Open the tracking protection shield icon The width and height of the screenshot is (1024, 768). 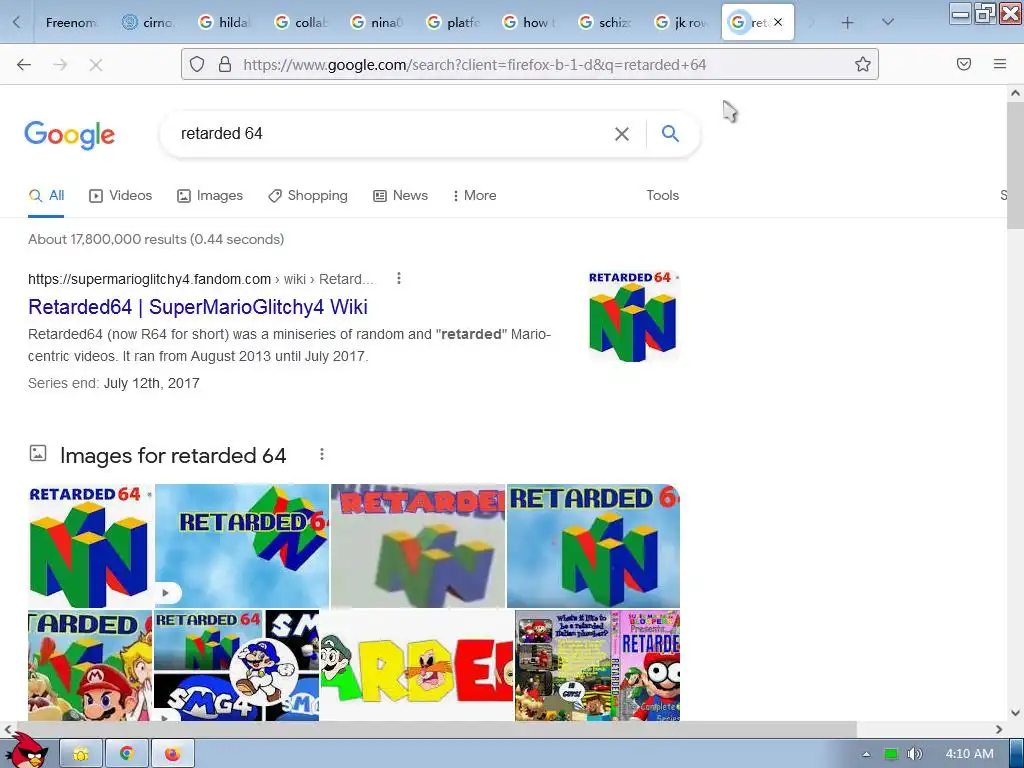(197, 64)
